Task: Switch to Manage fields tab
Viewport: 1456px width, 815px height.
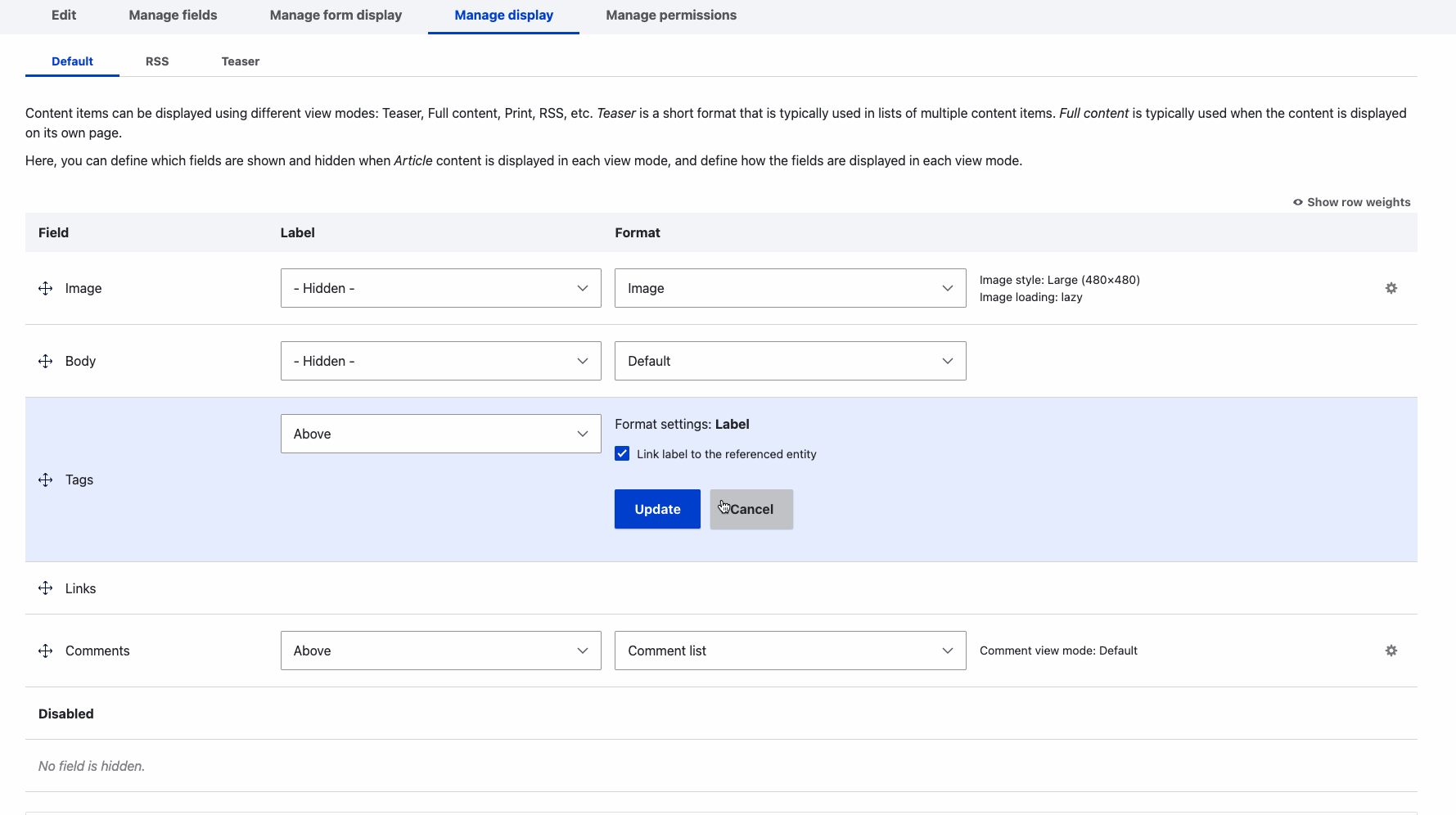Action: 173,16
